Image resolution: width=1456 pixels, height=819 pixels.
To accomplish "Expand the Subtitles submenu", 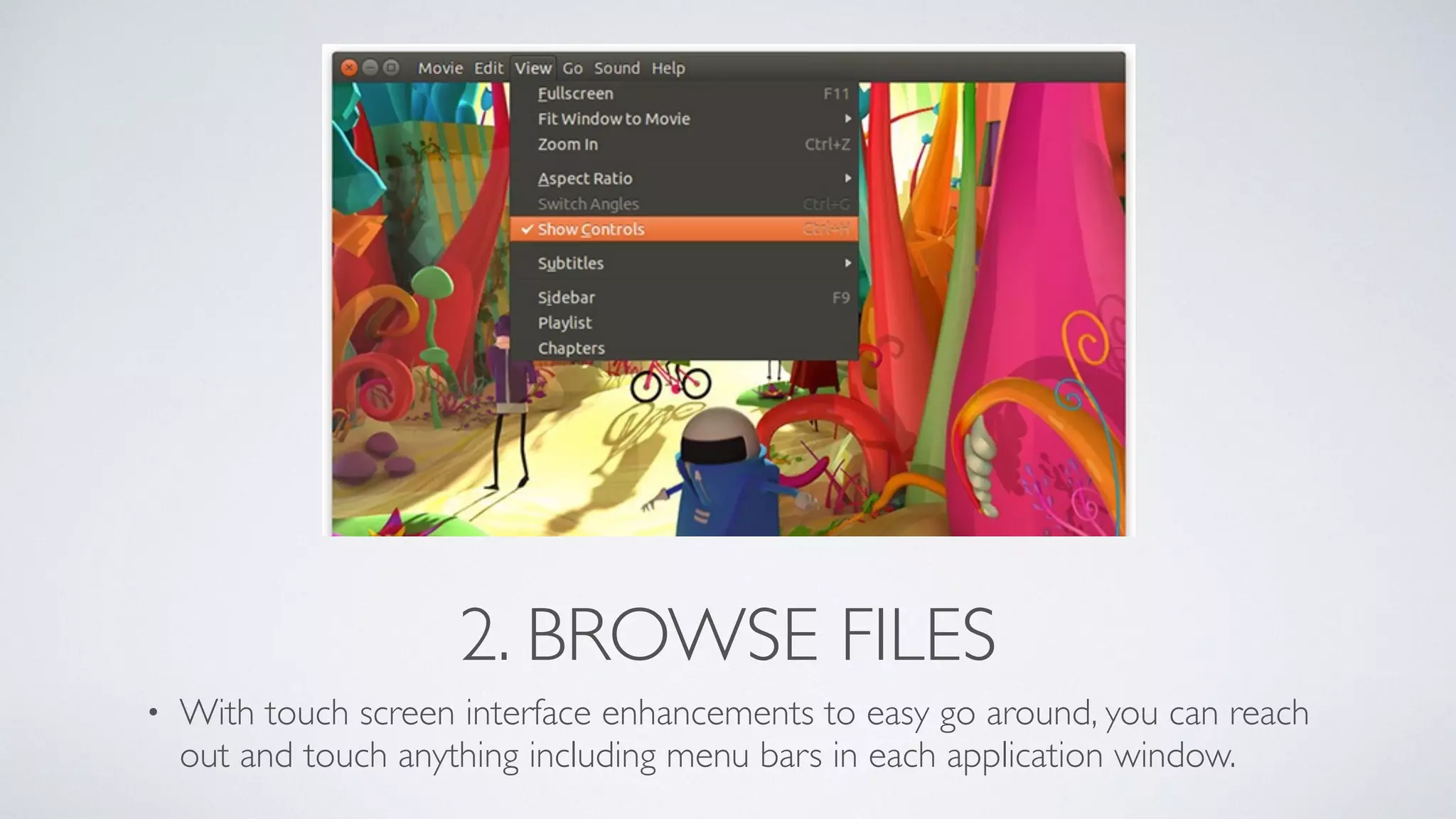I will [685, 263].
